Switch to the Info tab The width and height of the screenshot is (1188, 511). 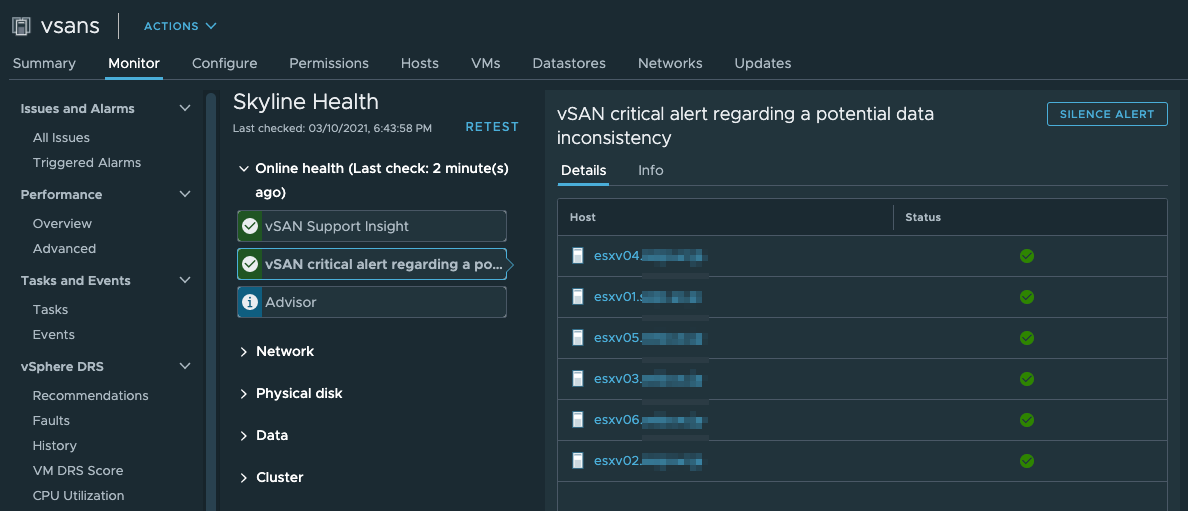coord(650,170)
